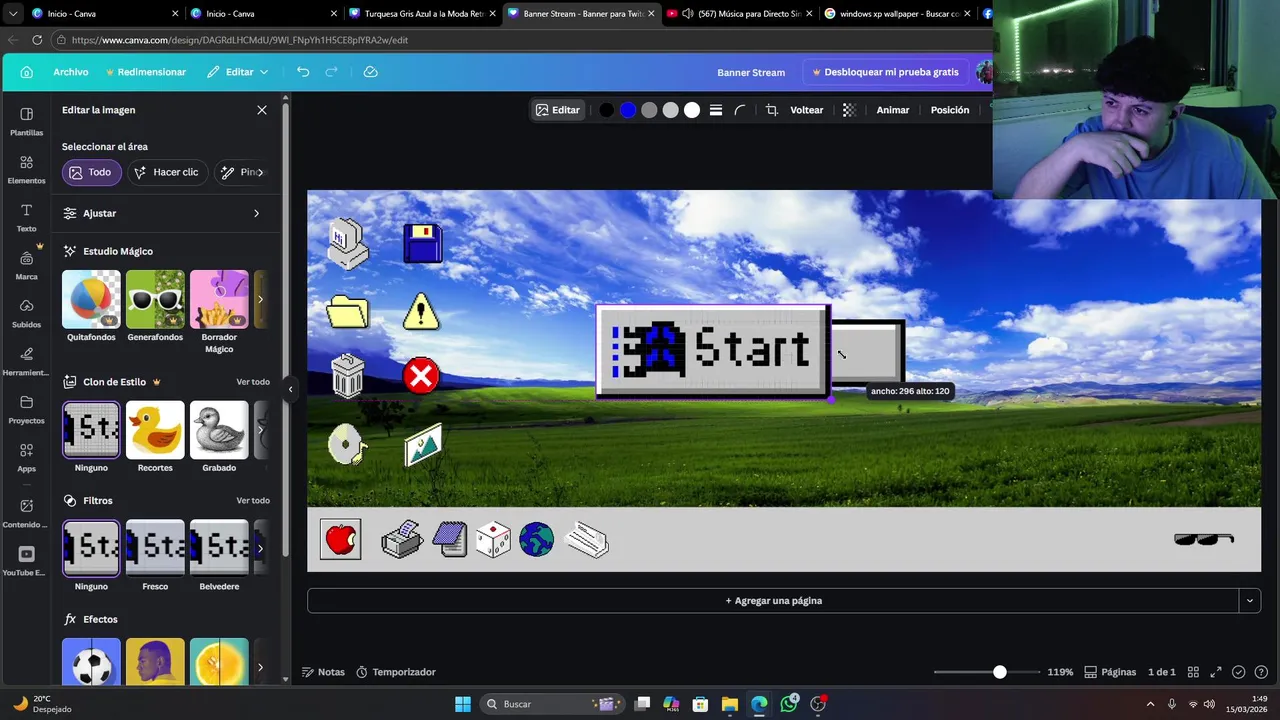Screen dimensions: 1280x720
Task: Select the Todo area option
Action: click(91, 172)
